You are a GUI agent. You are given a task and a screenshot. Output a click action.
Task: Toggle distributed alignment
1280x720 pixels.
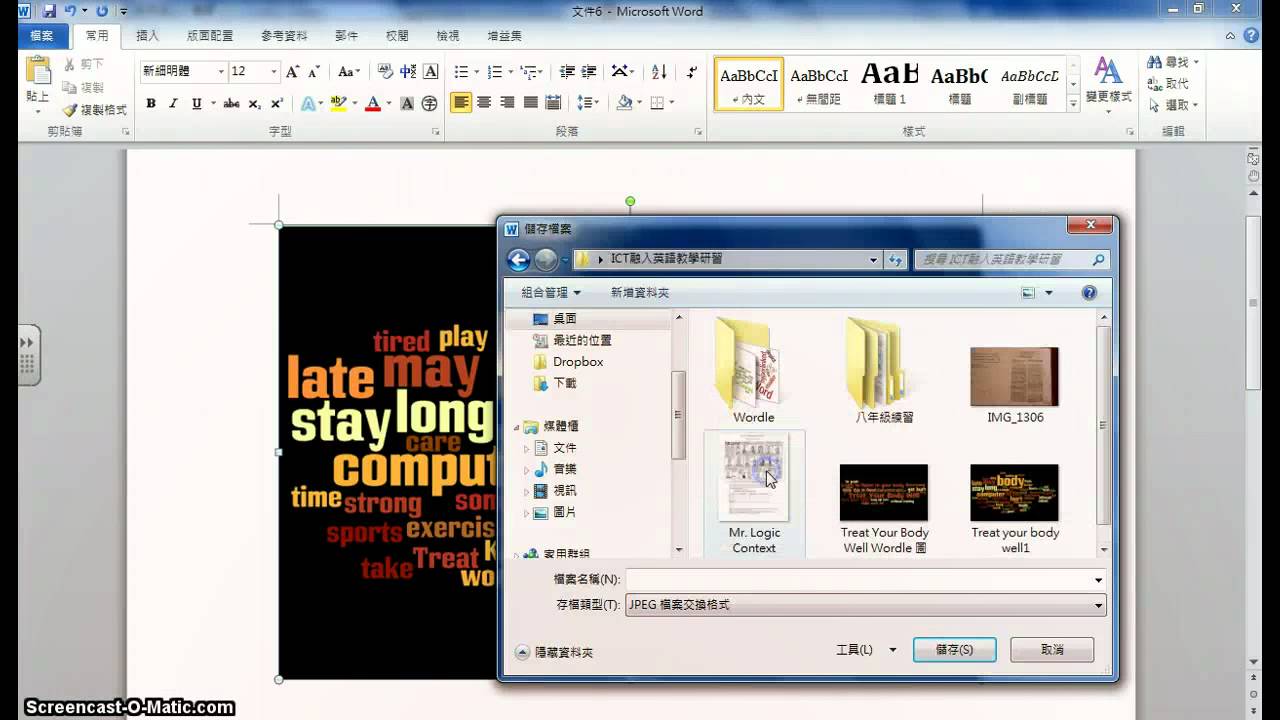point(553,102)
